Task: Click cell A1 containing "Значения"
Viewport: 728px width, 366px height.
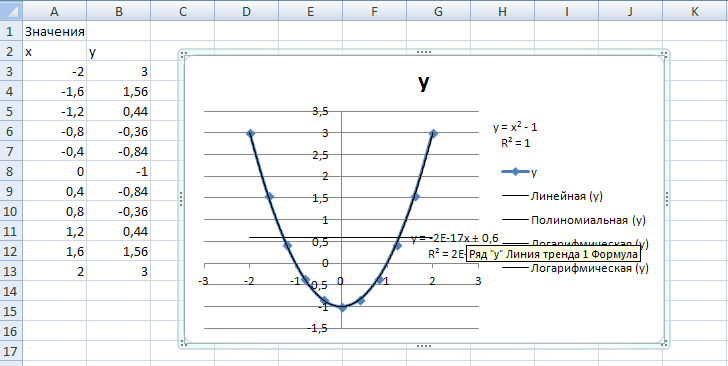Action: pyautogui.click(x=54, y=32)
